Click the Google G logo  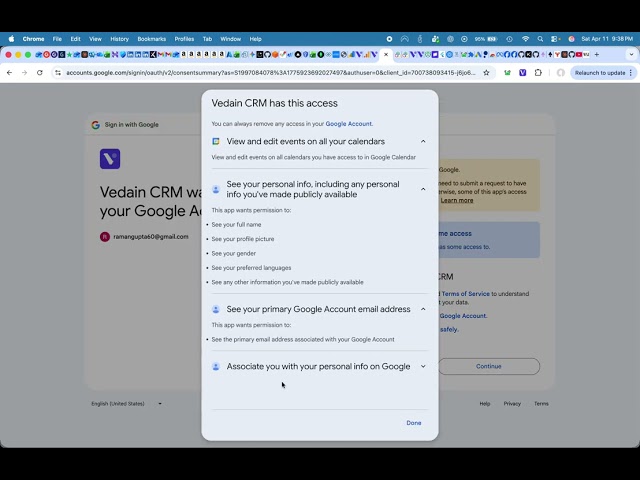(x=96, y=125)
